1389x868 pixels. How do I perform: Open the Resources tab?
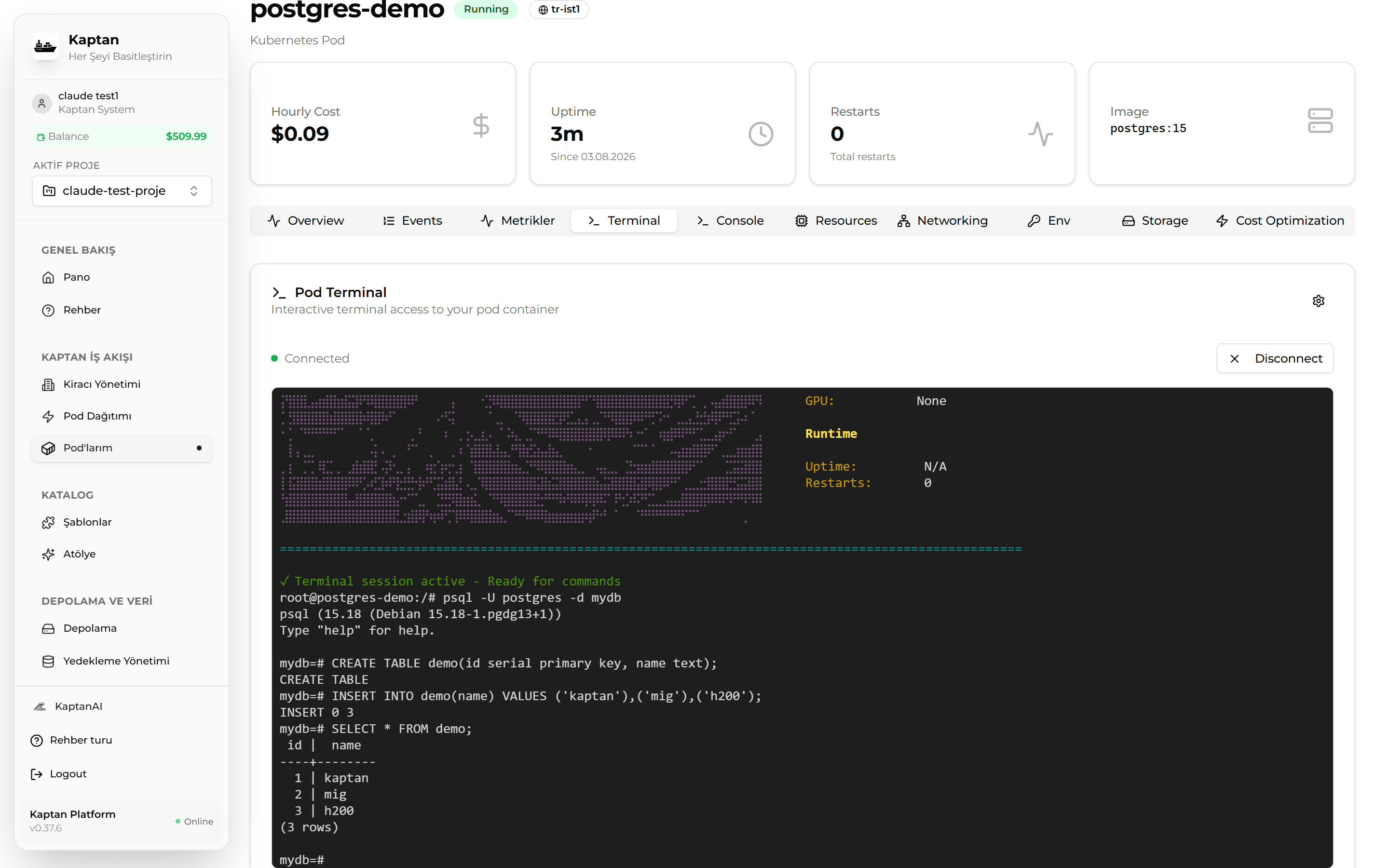coord(836,220)
